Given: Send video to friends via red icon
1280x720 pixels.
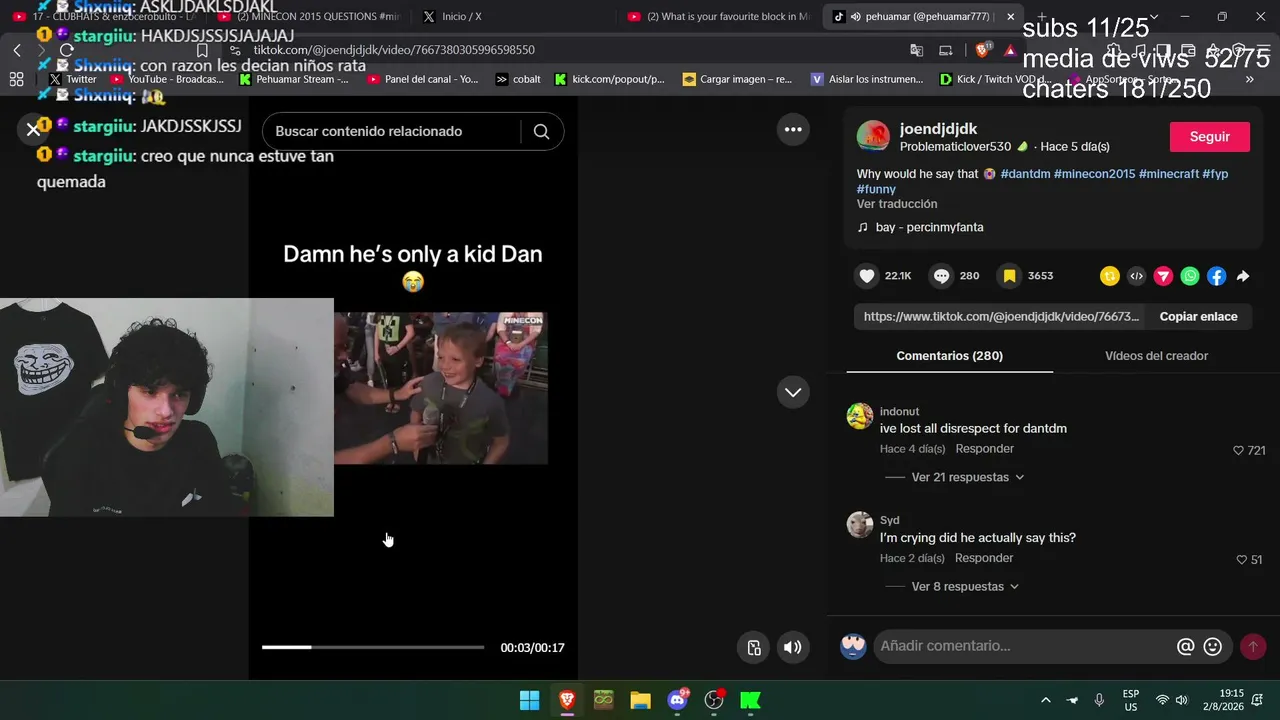Looking at the screenshot, I should pos(1163,276).
